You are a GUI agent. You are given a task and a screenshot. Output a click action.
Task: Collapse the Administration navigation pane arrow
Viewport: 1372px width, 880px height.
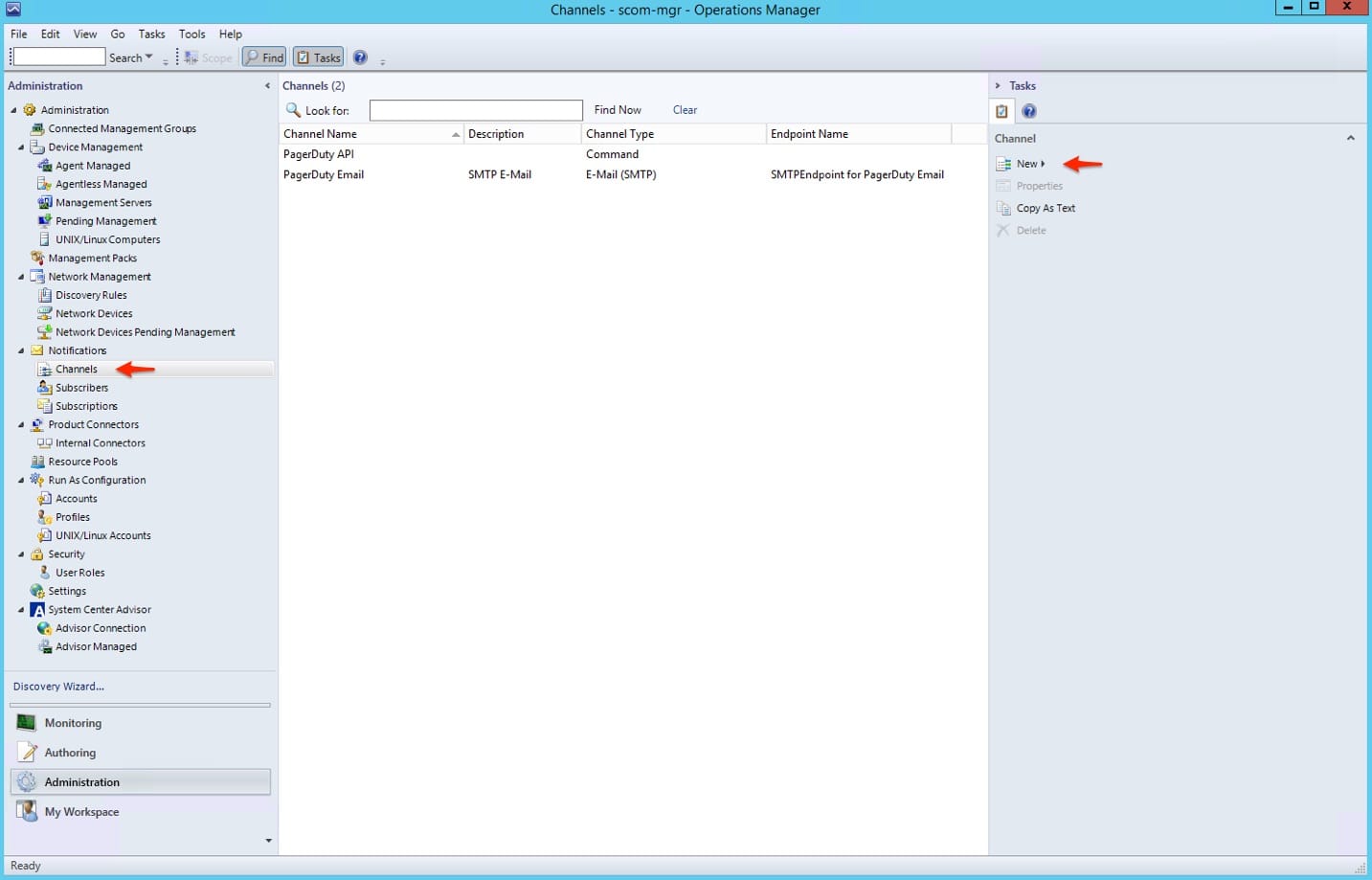pos(267,85)
